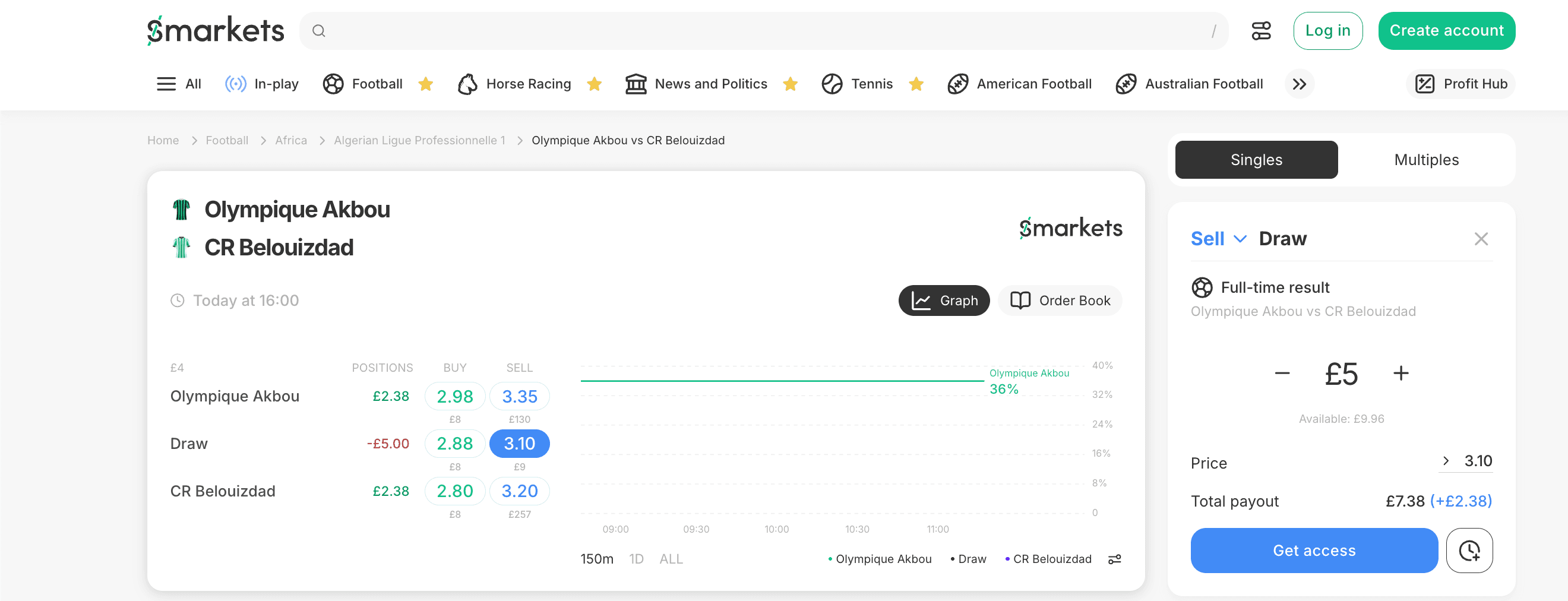This screenshot has width=1568, height=601.
Task: Sell CR Belouizdad at 3.20
Action: (519, 491)
